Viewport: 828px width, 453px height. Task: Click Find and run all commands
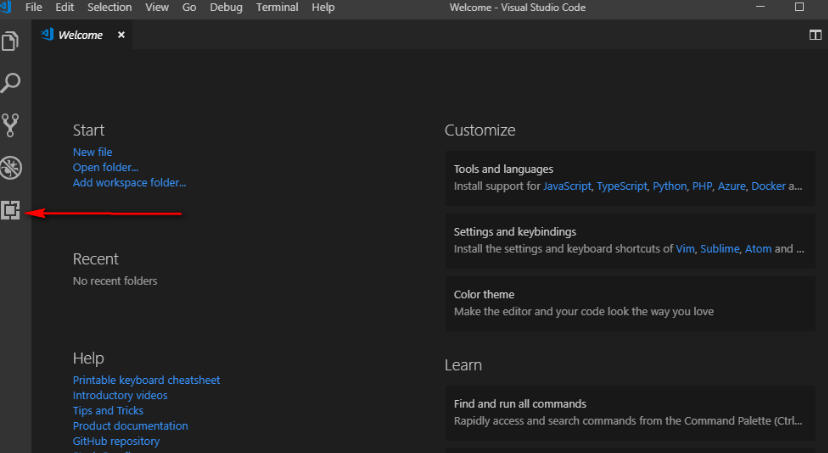point(519,404)
